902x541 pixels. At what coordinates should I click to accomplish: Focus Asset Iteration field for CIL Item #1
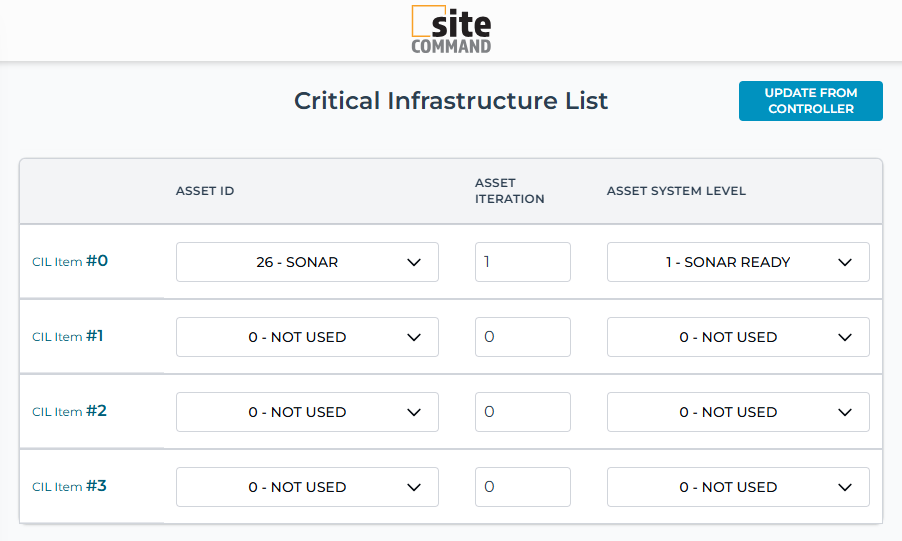(x=522, y=337)
